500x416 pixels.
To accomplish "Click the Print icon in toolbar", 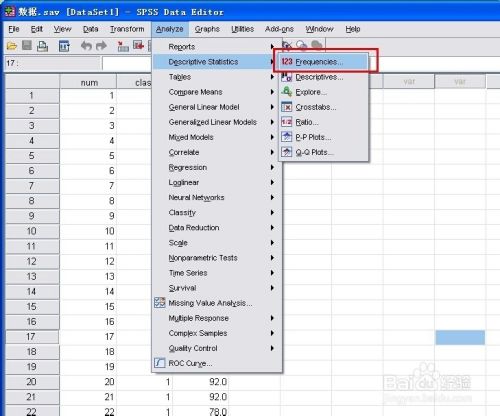I will [42, 46].
